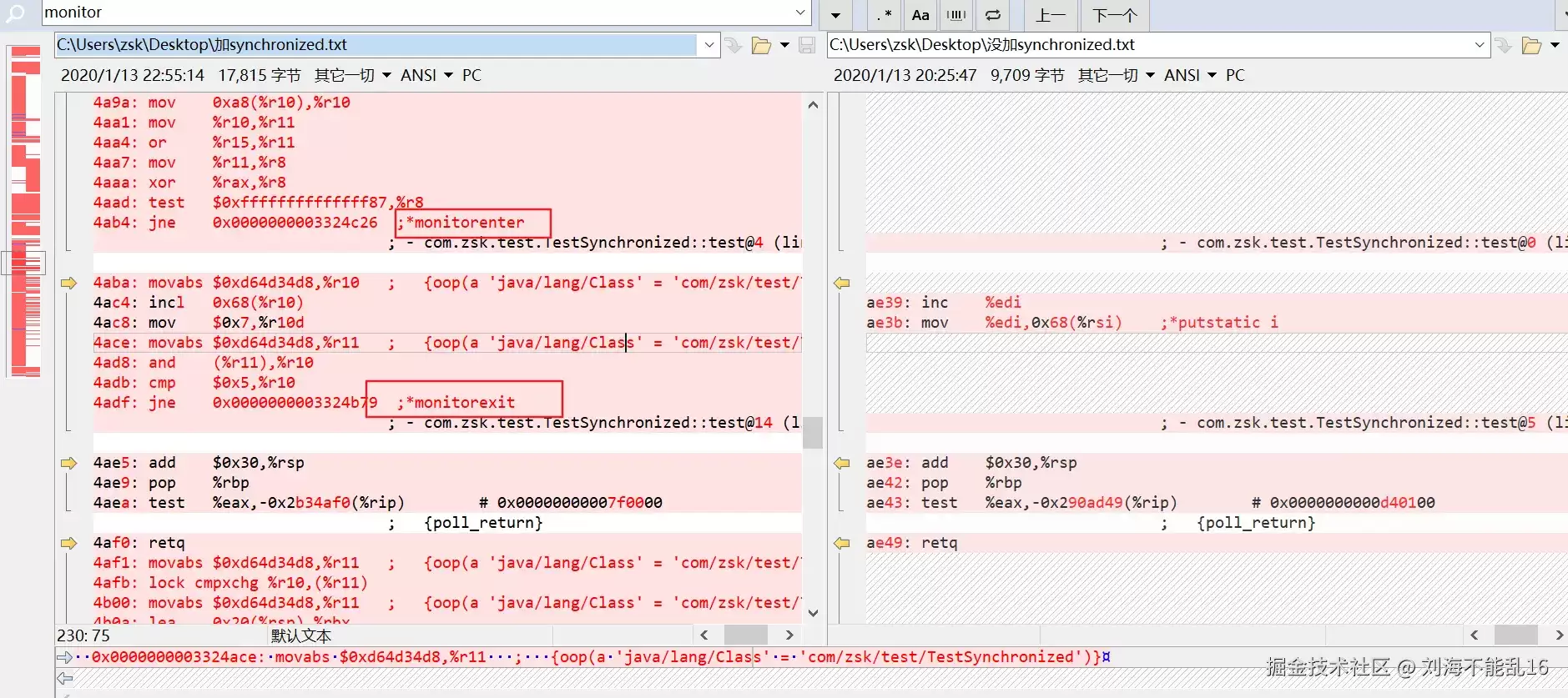The width and height of the screenshot is (1568, 698).
Task: Click right pane horizontal scroll left arrow
Action: pos(1475,635)
